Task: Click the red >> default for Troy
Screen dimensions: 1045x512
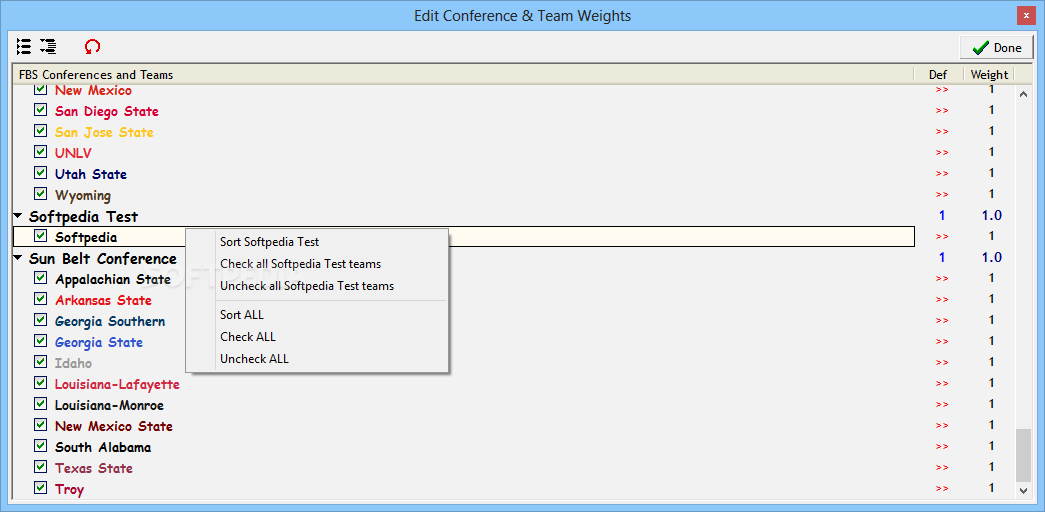Action: pyautogui.click(x=942, y=489)
